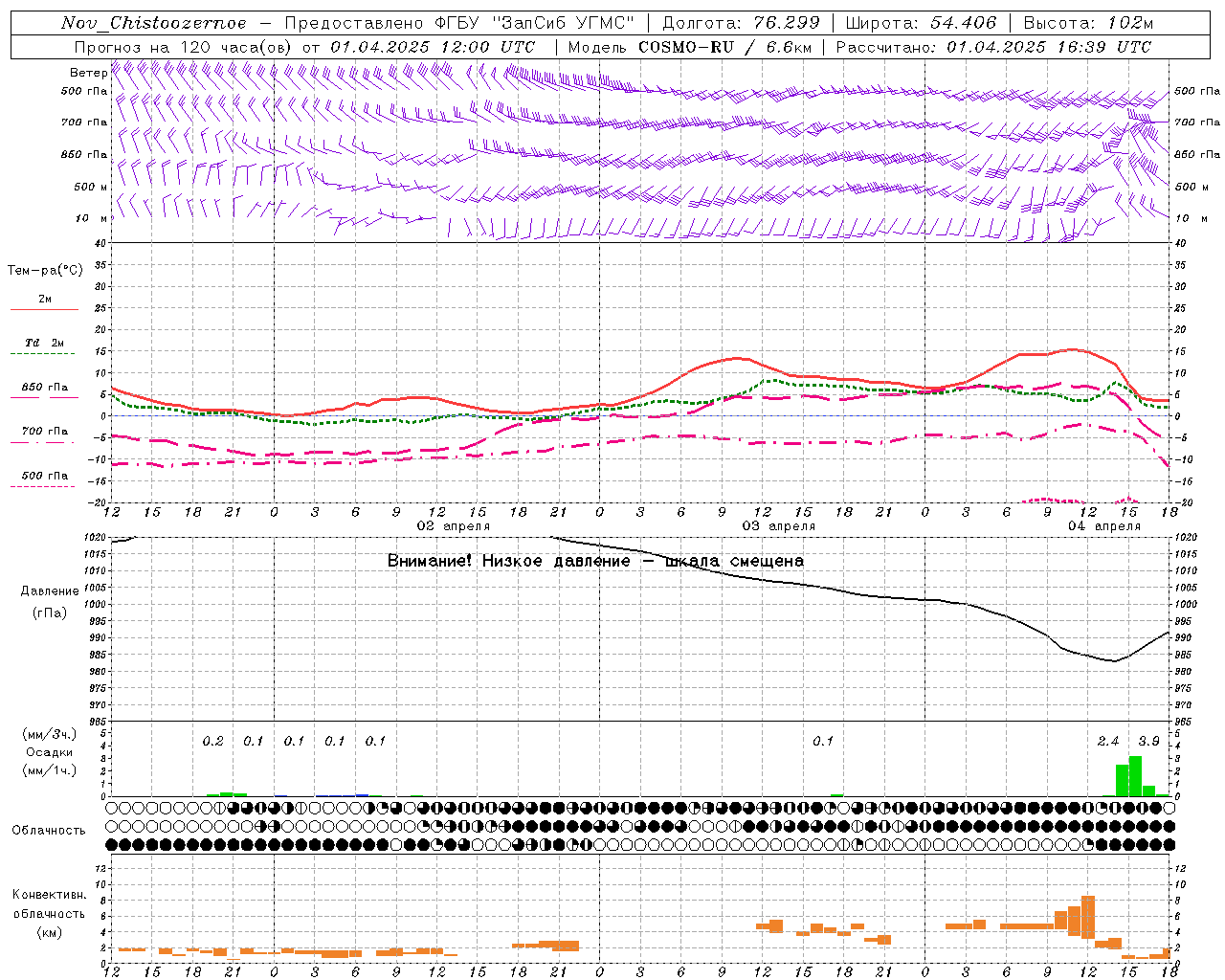Click the (мм/3ч.) unit label
This screenshot has height=980, width=1225.
(x=49, y=734)
